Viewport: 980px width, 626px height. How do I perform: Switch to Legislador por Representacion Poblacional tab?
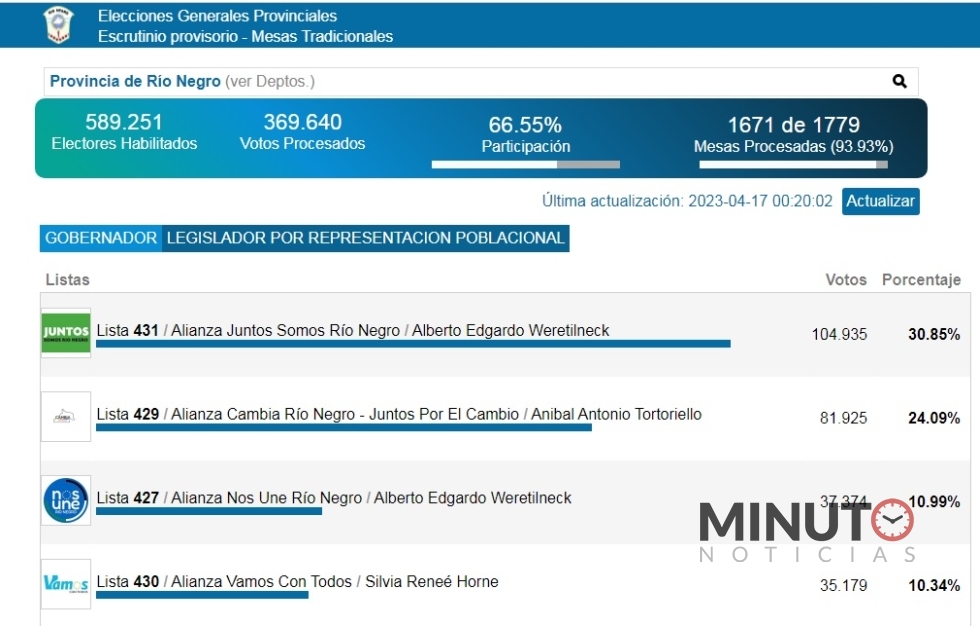point(366,238)
